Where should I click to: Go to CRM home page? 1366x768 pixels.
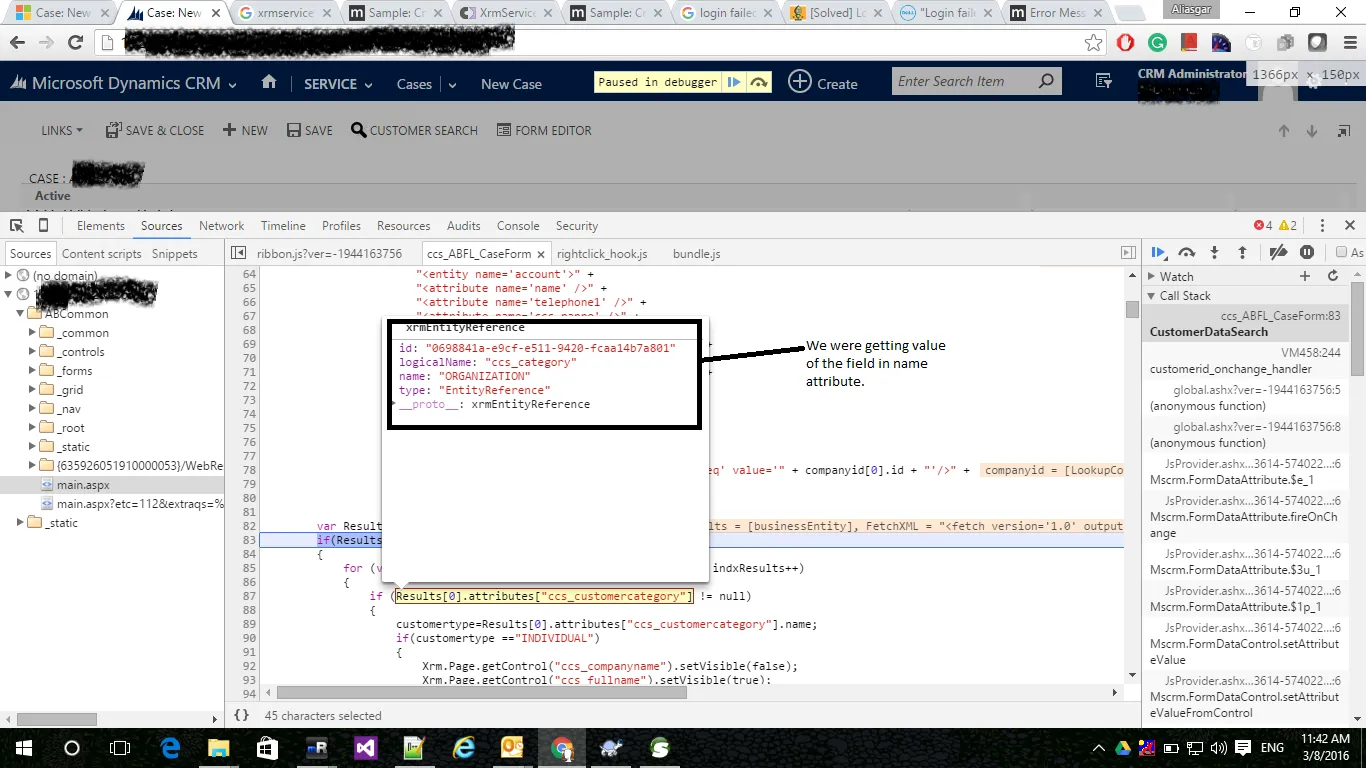point(269,83)
